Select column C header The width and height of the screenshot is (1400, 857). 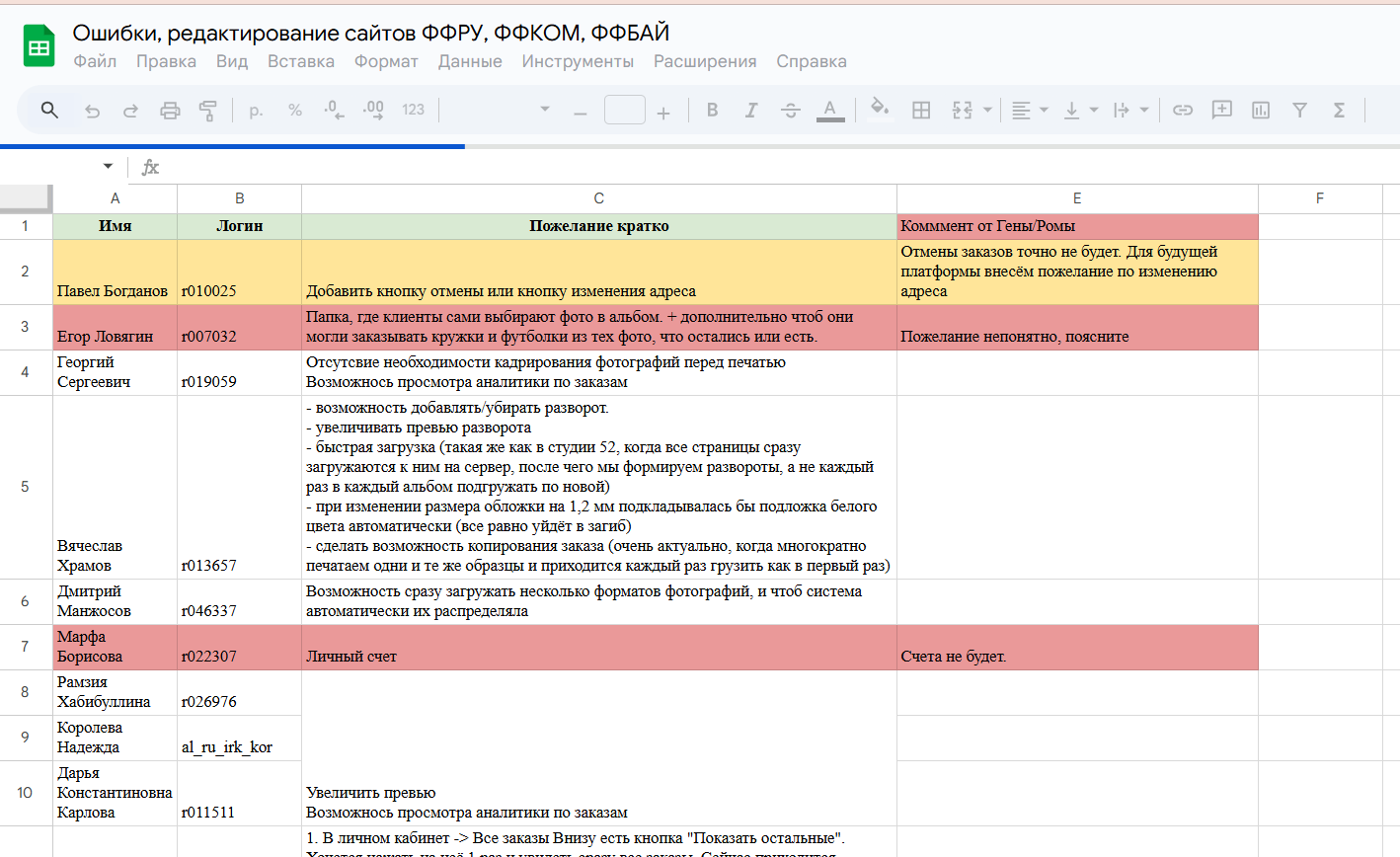599,198
